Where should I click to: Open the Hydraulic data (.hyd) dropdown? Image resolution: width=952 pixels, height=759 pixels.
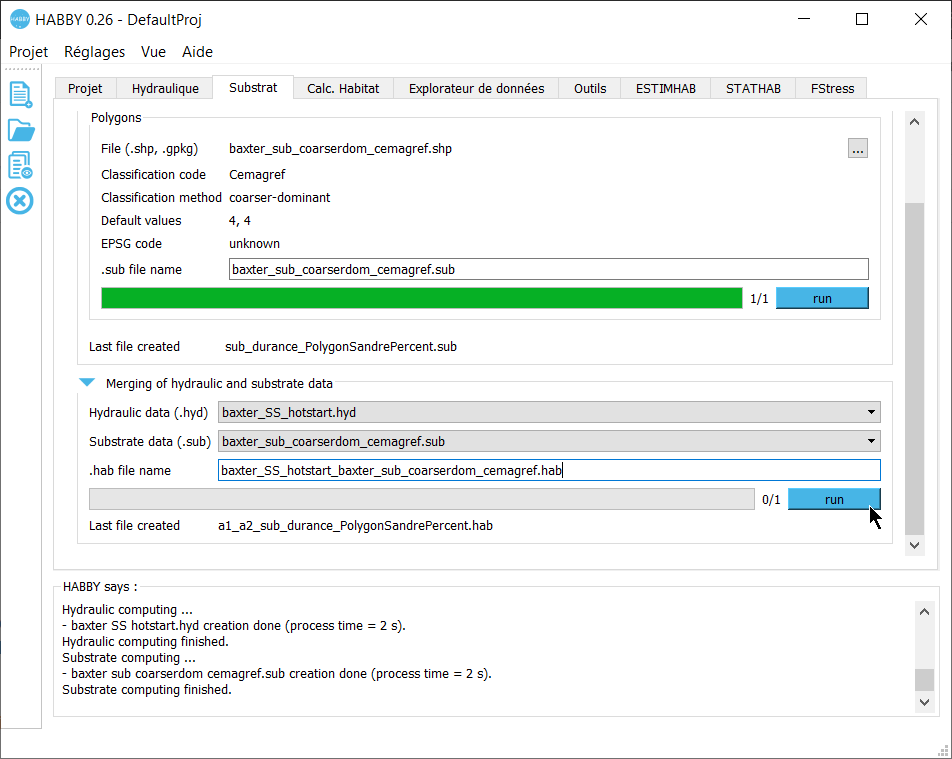pyautogui.click(x=549, y=412)
